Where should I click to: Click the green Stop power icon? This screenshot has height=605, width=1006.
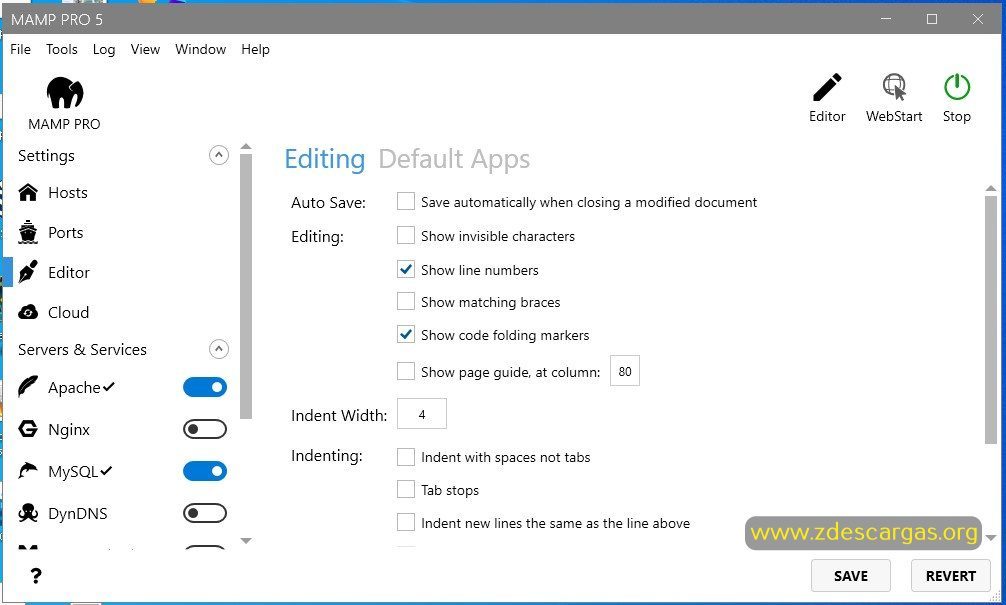[x=957, y=87]
